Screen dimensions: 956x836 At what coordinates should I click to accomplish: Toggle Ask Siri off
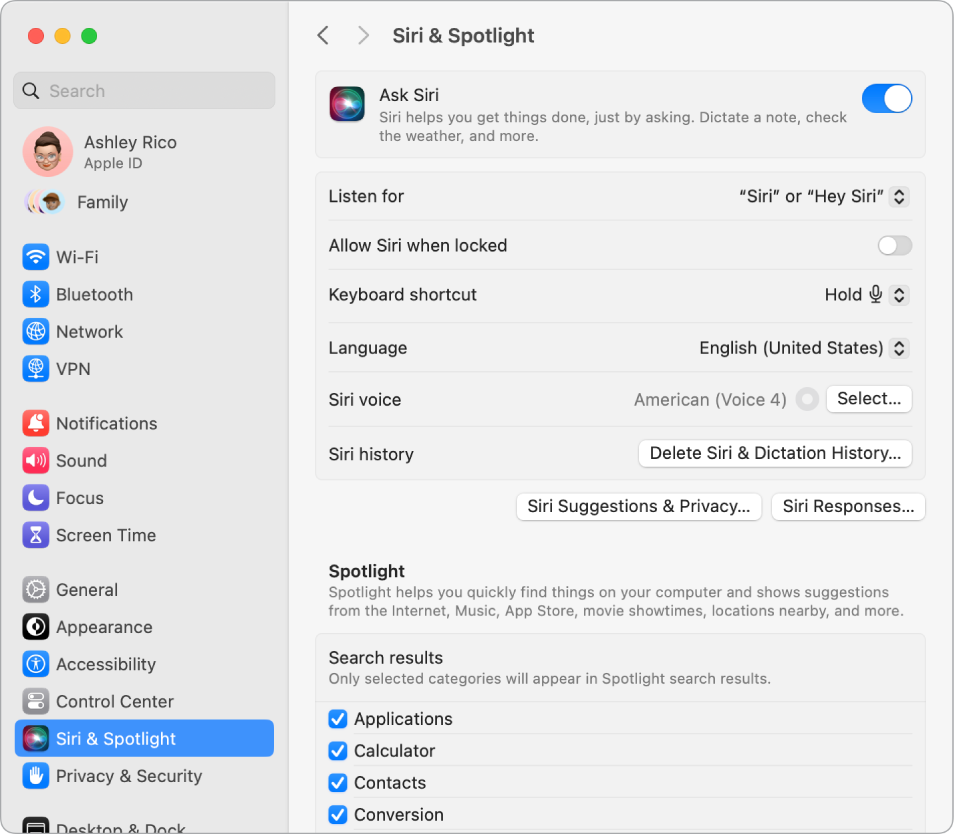click(886, 98)
